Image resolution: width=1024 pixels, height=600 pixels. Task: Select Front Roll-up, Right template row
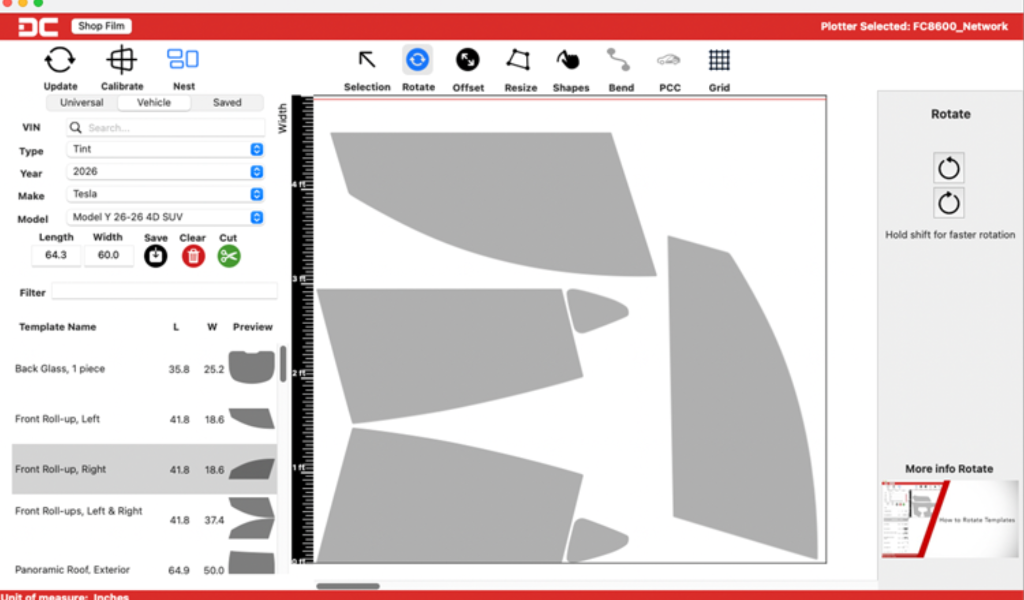tap(144, 469)
